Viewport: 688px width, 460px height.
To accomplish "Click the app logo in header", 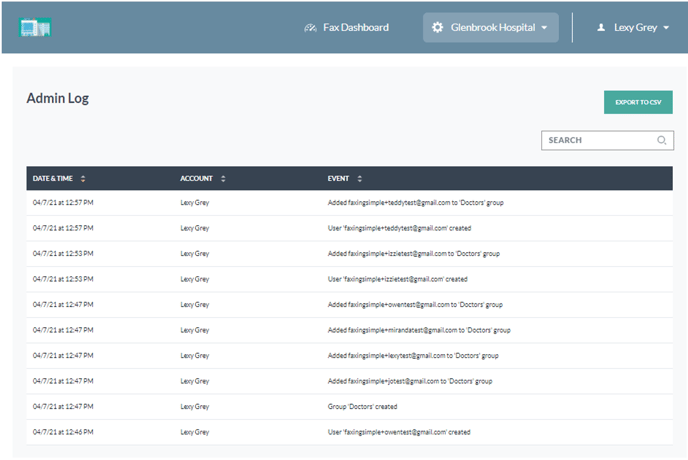I will point(35,27).
